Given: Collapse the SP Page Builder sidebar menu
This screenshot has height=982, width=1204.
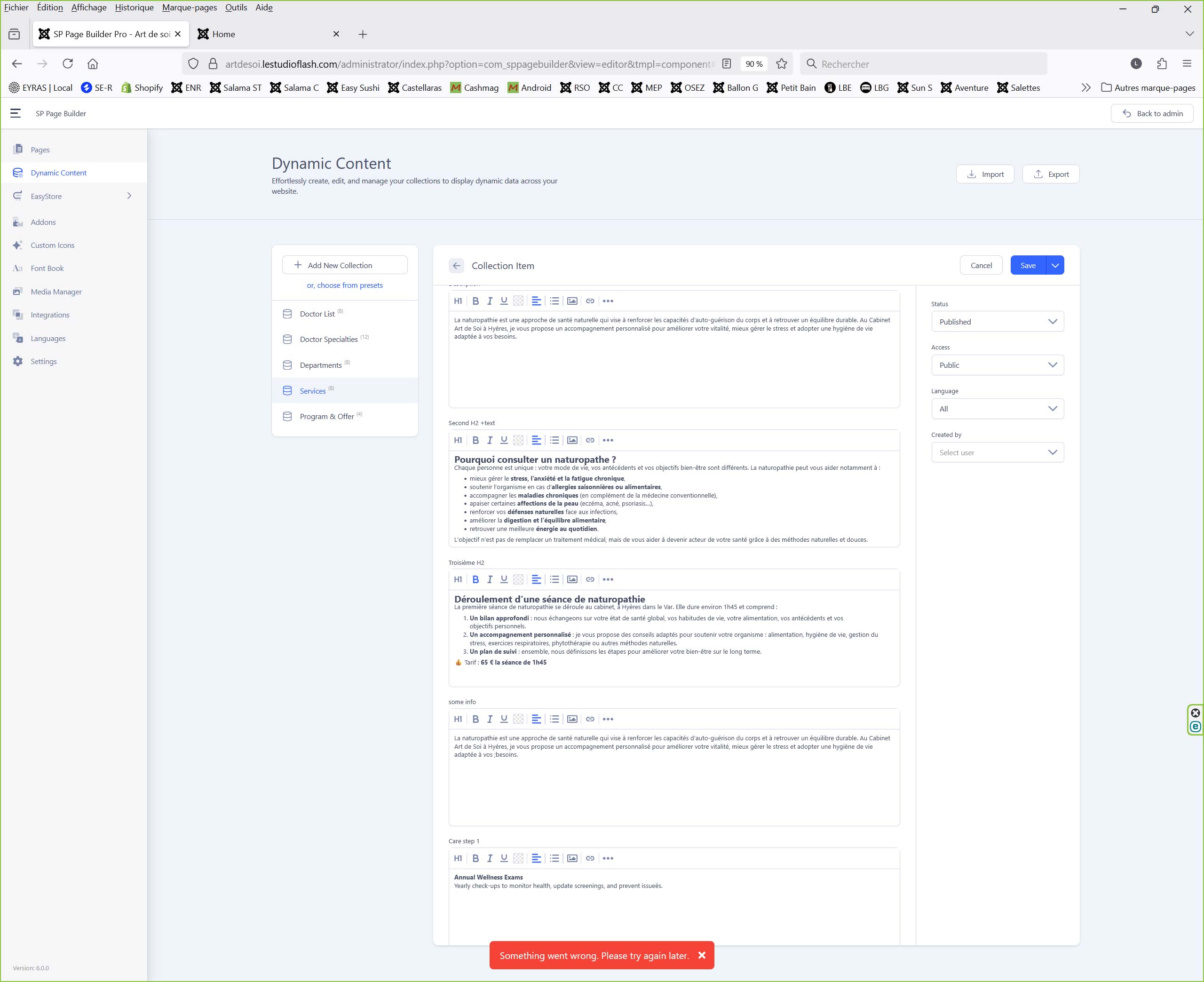Looking at the screenshot, I should click(15, 113).
